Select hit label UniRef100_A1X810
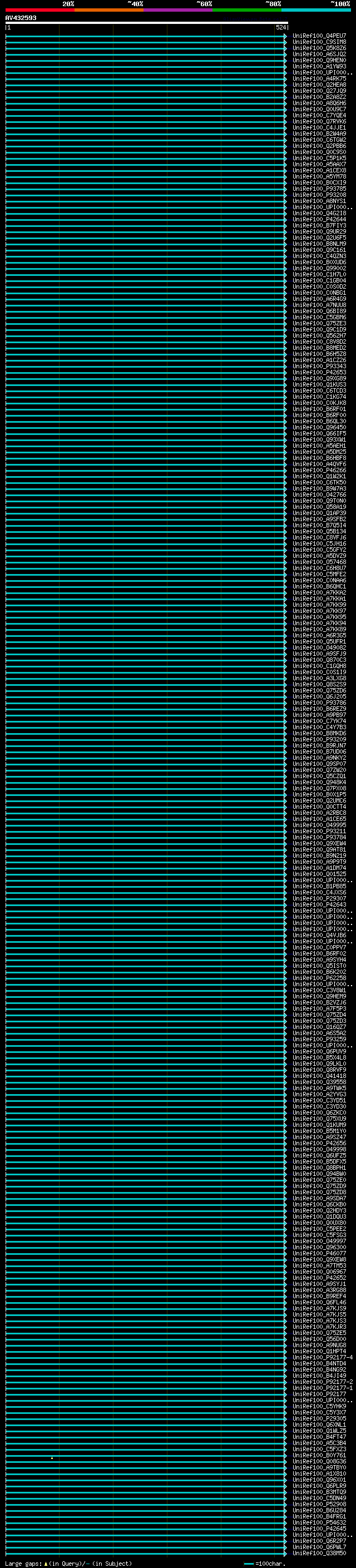 pos(319,1473)
